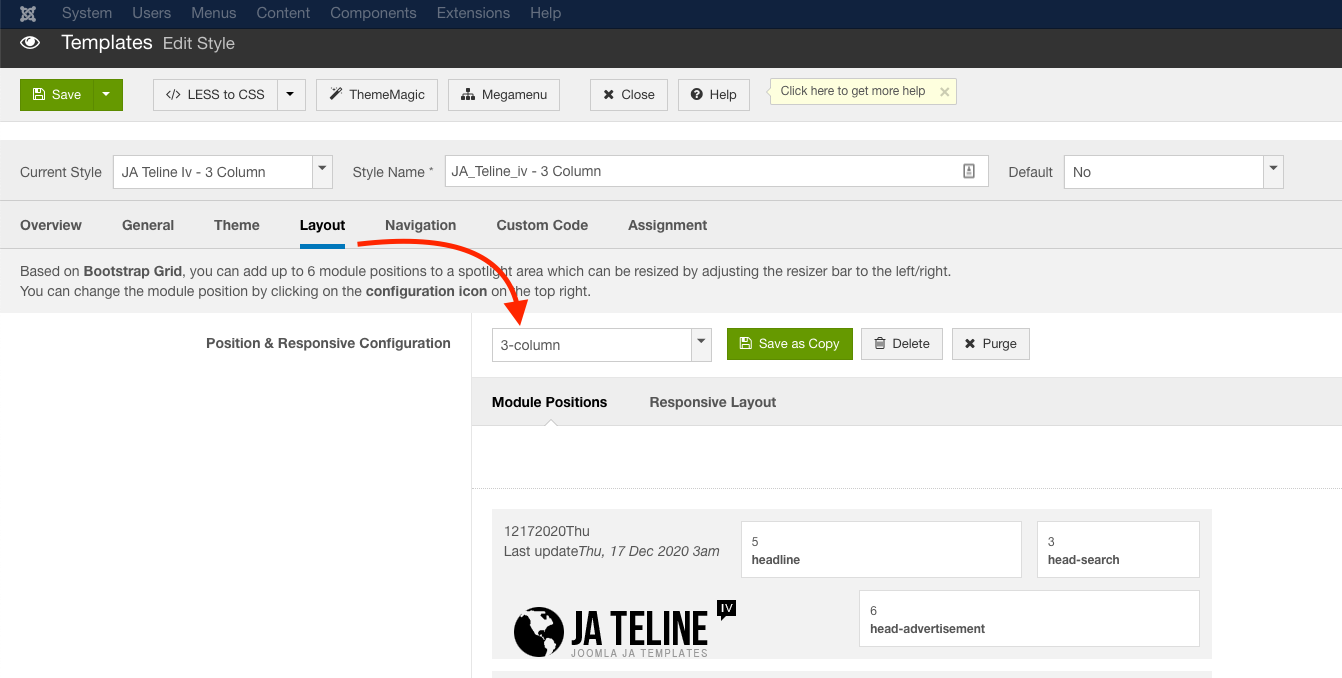Open the Current Style dropdown
The width and height of the screenshot is (1342, 678).
coord(322,171)
